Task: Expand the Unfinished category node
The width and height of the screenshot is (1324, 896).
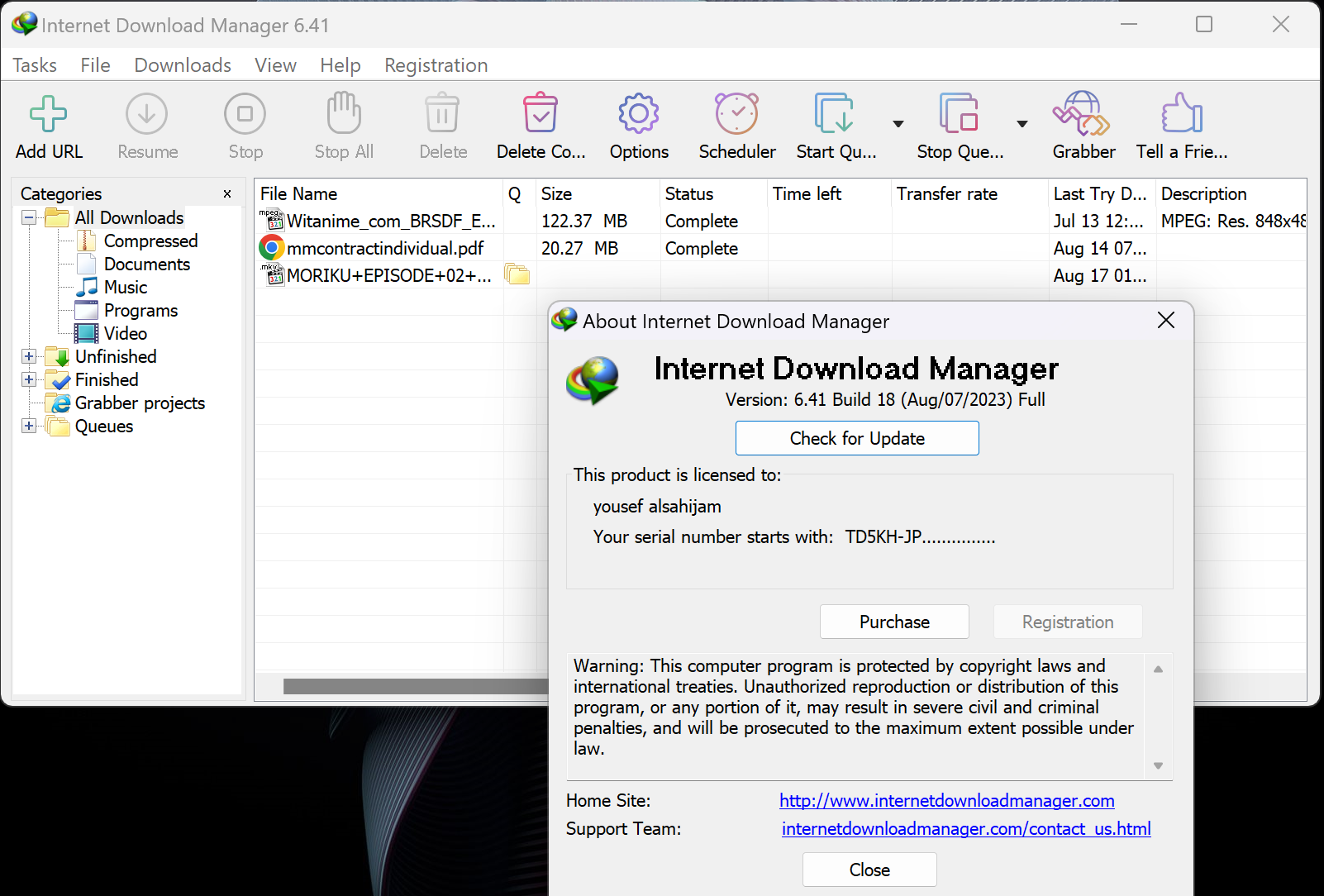Action: coord(29,357)
